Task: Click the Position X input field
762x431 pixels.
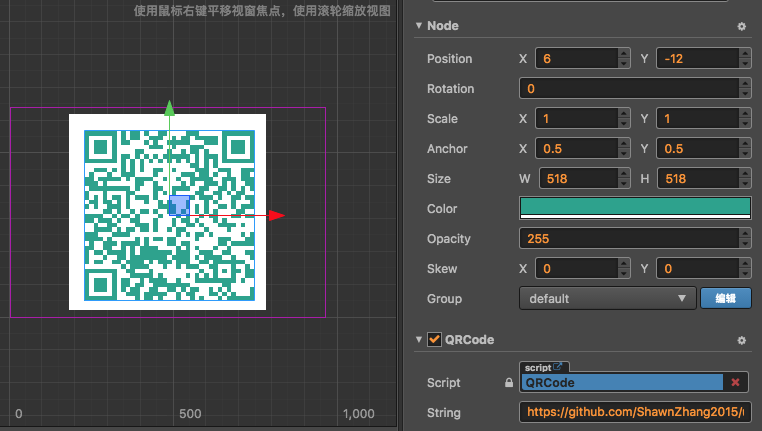Action: click(x=577, y=58)
